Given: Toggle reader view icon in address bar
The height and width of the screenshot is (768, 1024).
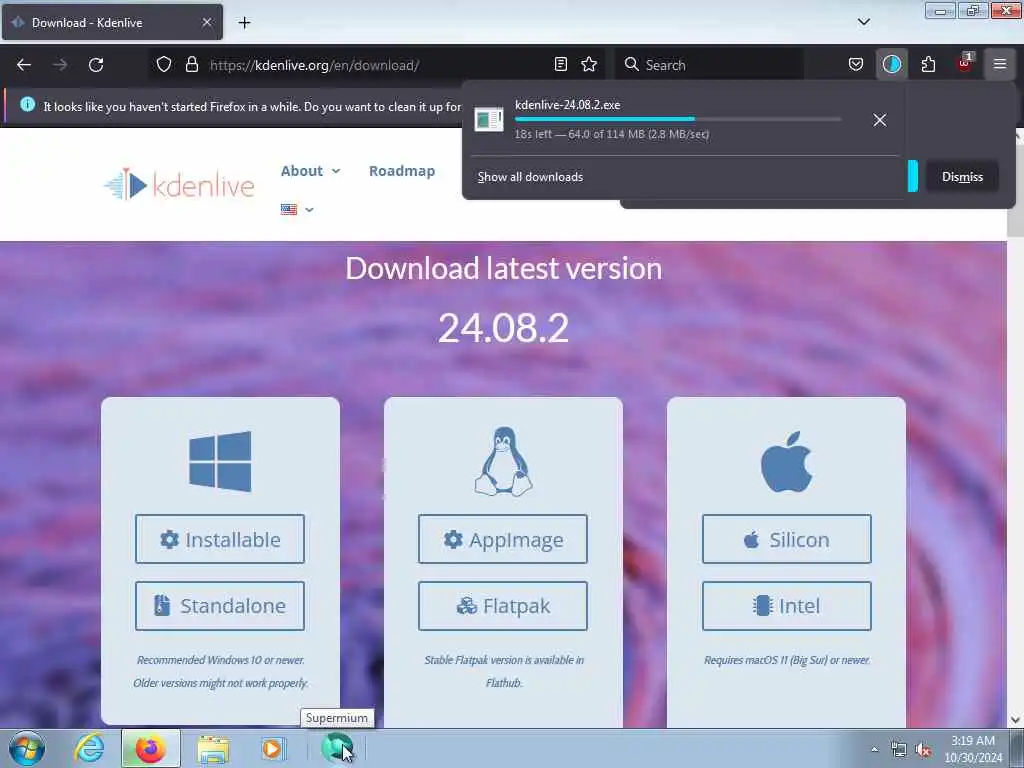Looking at the screenshot, I should [x=560, y=64].
